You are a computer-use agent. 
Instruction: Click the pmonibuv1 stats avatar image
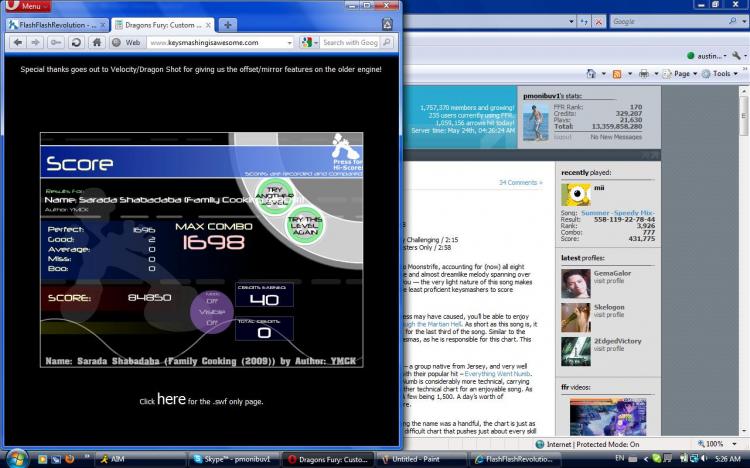click(x=536, y=122)
